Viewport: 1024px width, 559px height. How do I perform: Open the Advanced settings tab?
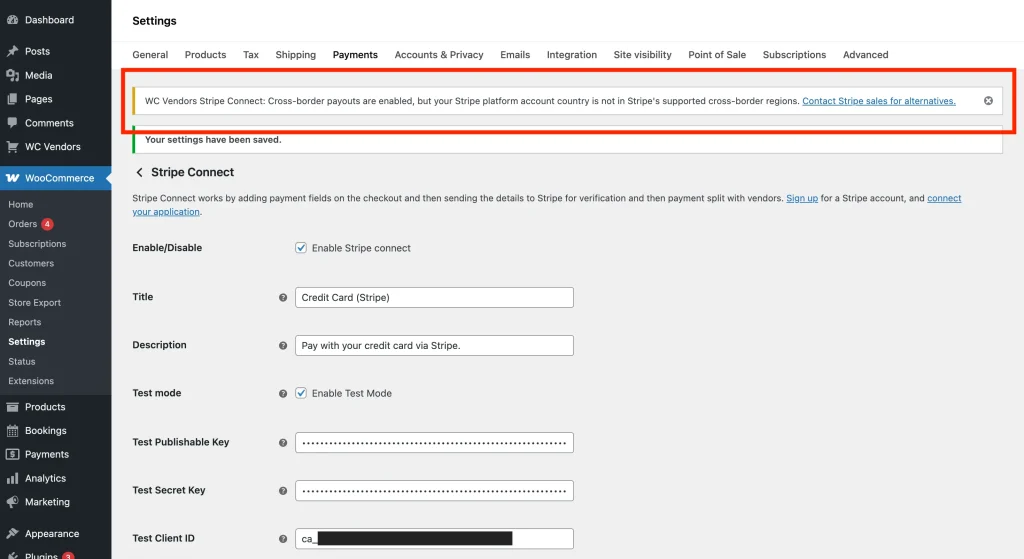[x=865, y=55]
